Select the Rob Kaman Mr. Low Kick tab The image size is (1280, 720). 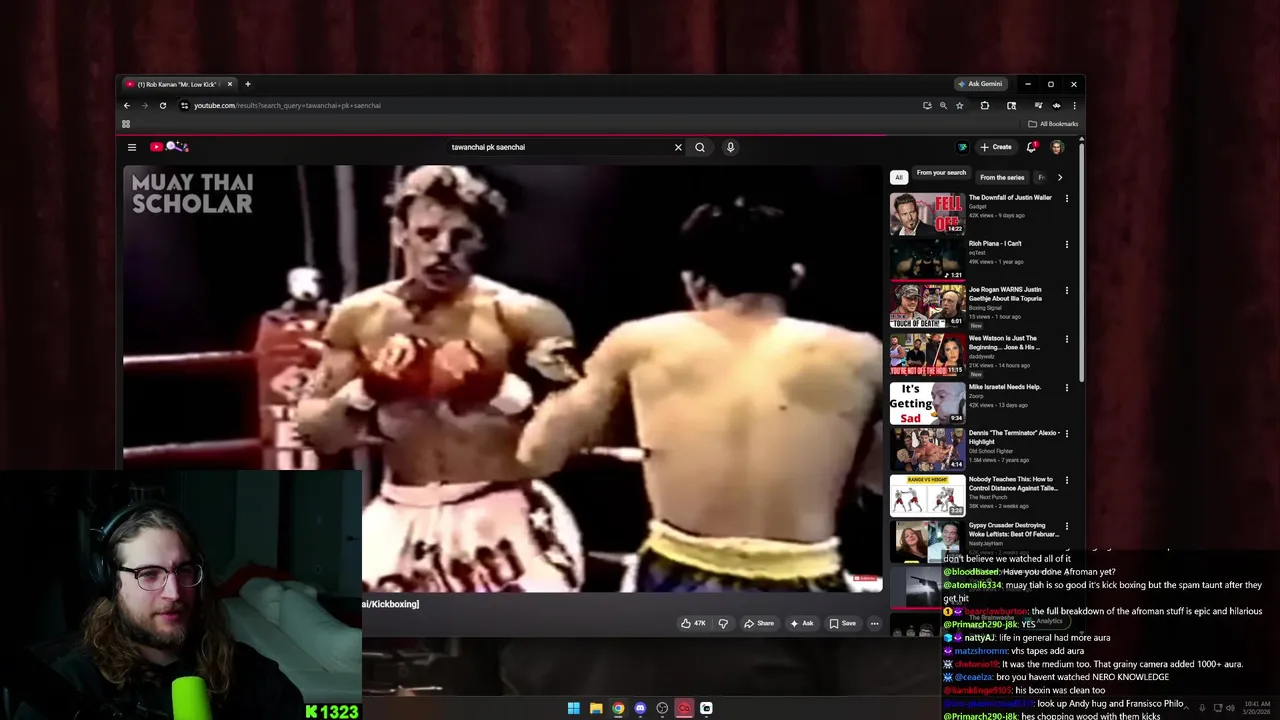[x=180, y=84]
